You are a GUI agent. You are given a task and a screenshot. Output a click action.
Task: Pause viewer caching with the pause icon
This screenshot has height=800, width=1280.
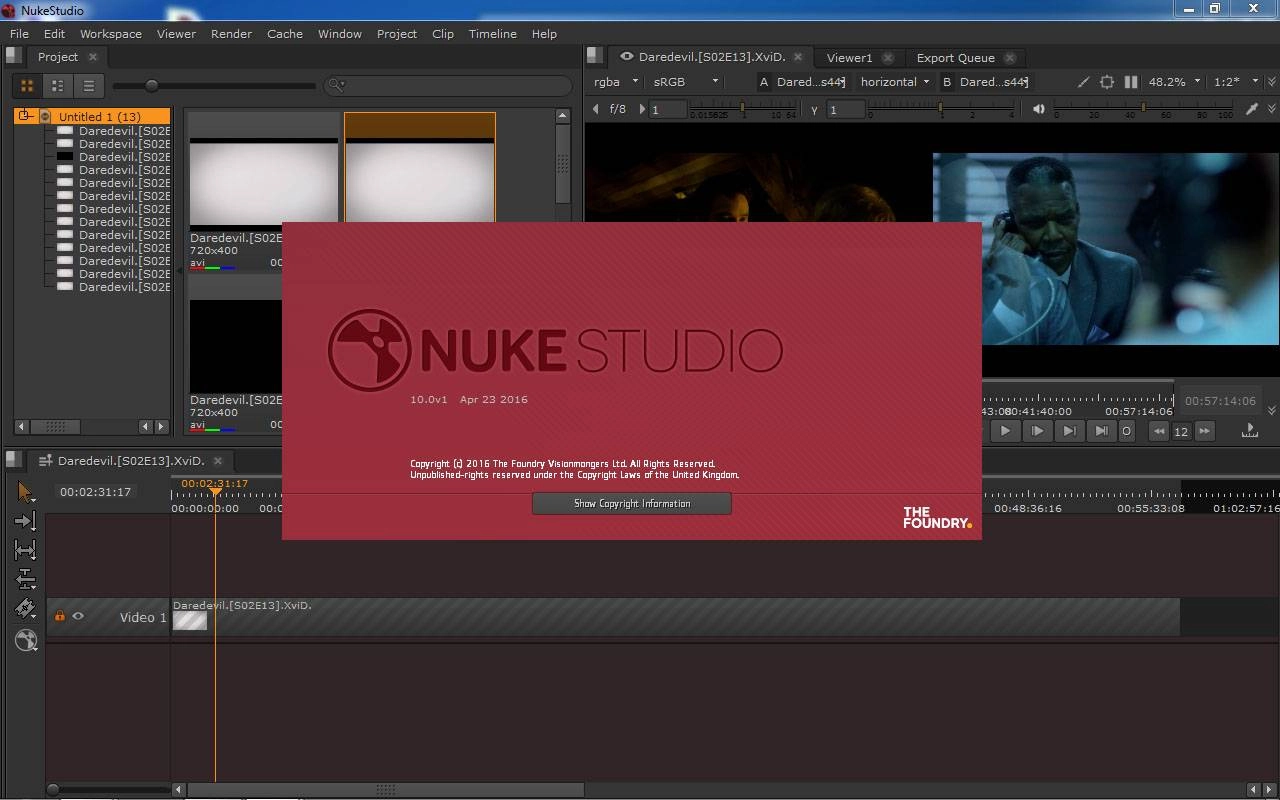coord(1131,82)
